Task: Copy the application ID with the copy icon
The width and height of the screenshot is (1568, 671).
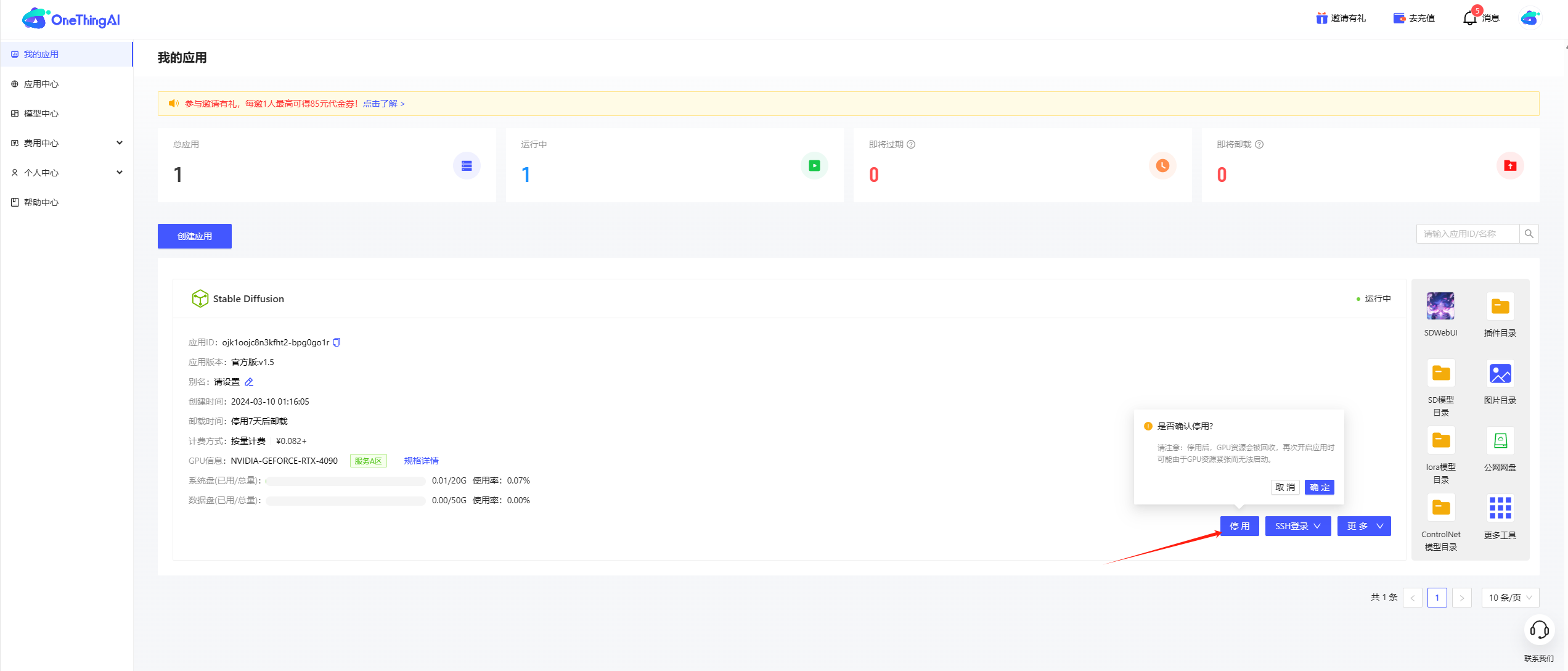Action: pos(337,342)
